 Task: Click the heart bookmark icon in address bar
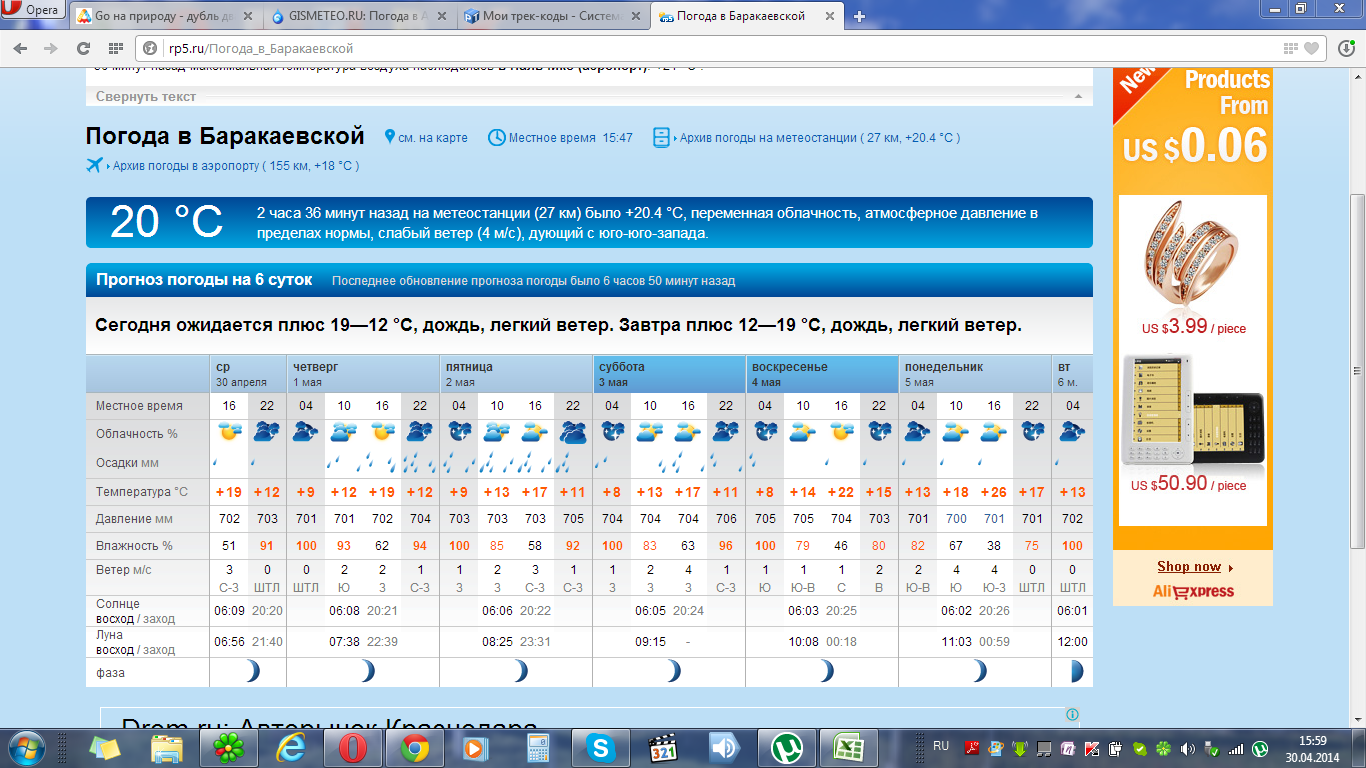click(1311, 48)
